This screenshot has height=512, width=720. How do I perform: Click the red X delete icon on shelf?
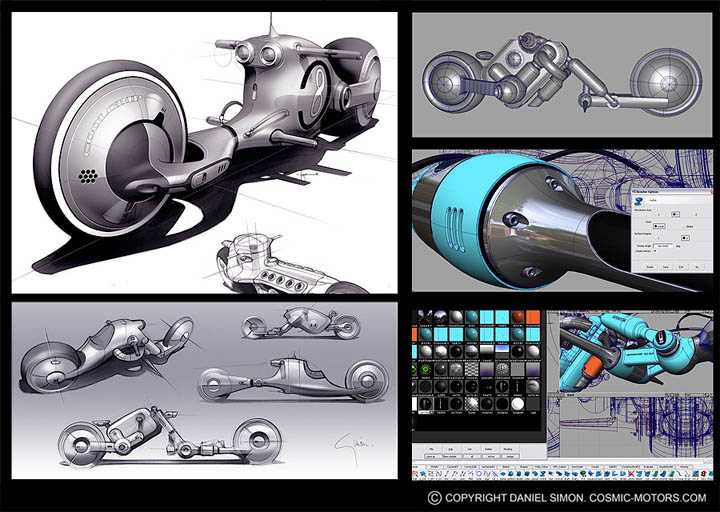click(x=631, y=473)
